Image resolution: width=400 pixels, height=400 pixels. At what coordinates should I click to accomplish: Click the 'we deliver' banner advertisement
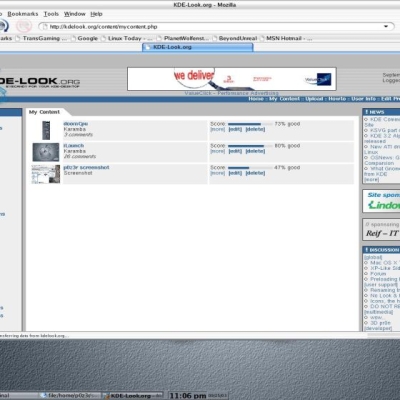(x=232, y=79)
